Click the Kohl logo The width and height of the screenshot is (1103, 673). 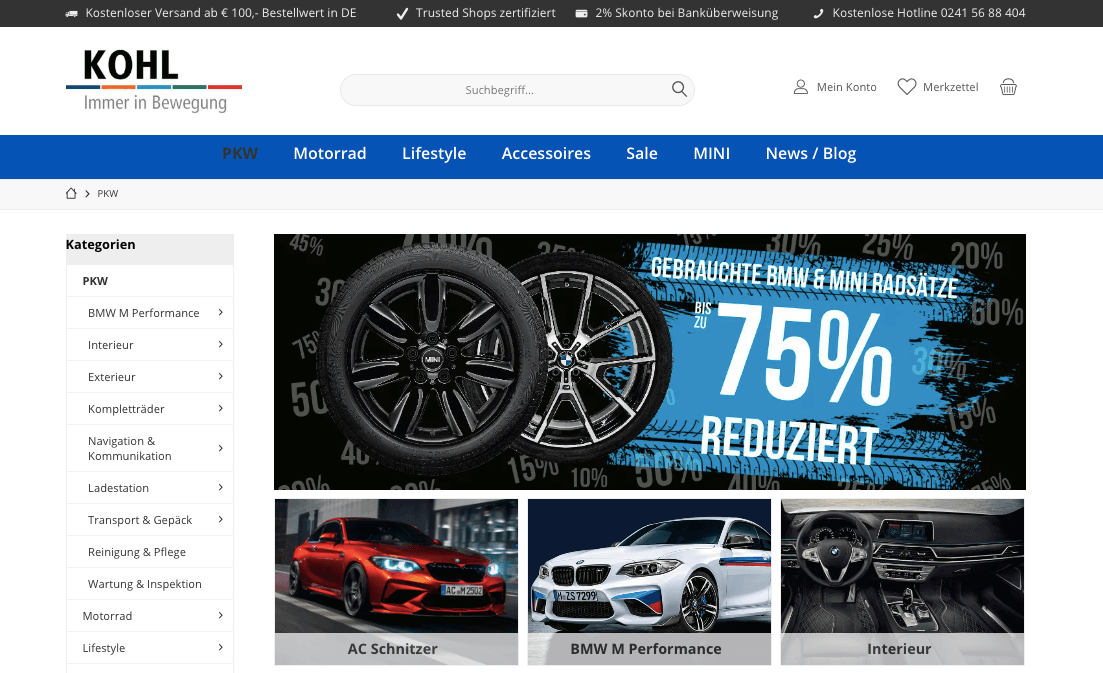(x=154, y=81)
